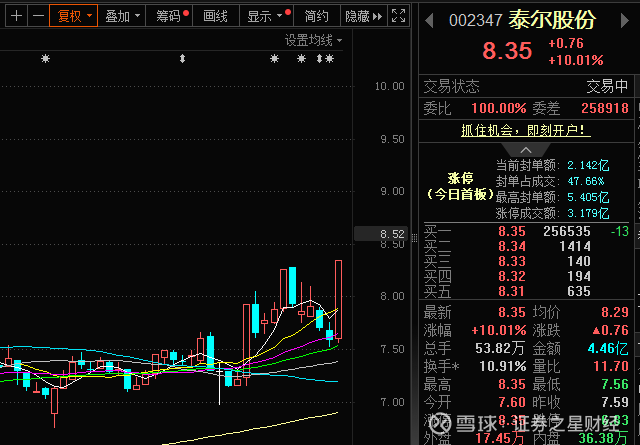Click 委差 value 258918
This screenshot has width=640, height=445.
point(605,108)
